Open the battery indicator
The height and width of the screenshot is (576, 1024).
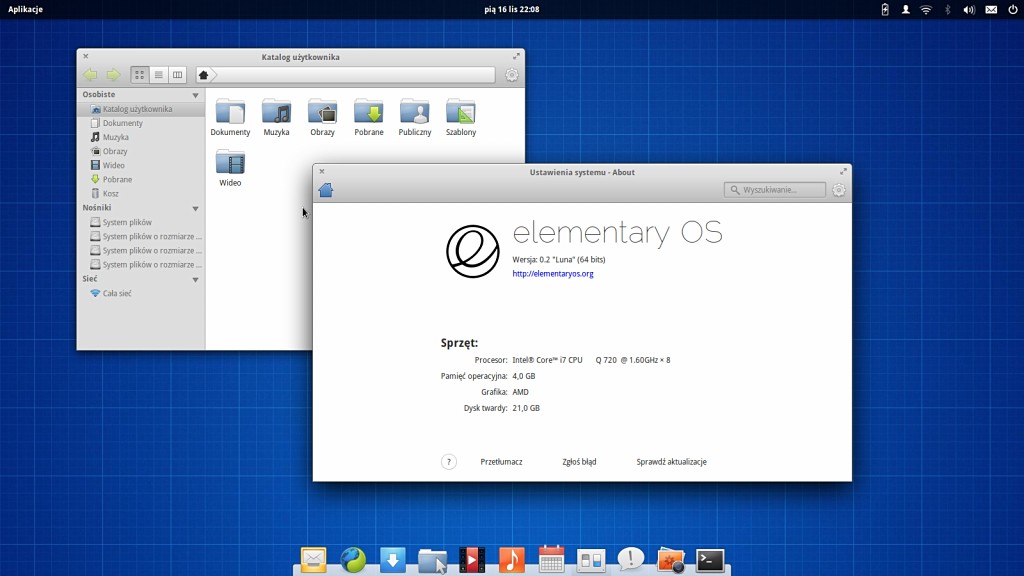tap(885, 9)
